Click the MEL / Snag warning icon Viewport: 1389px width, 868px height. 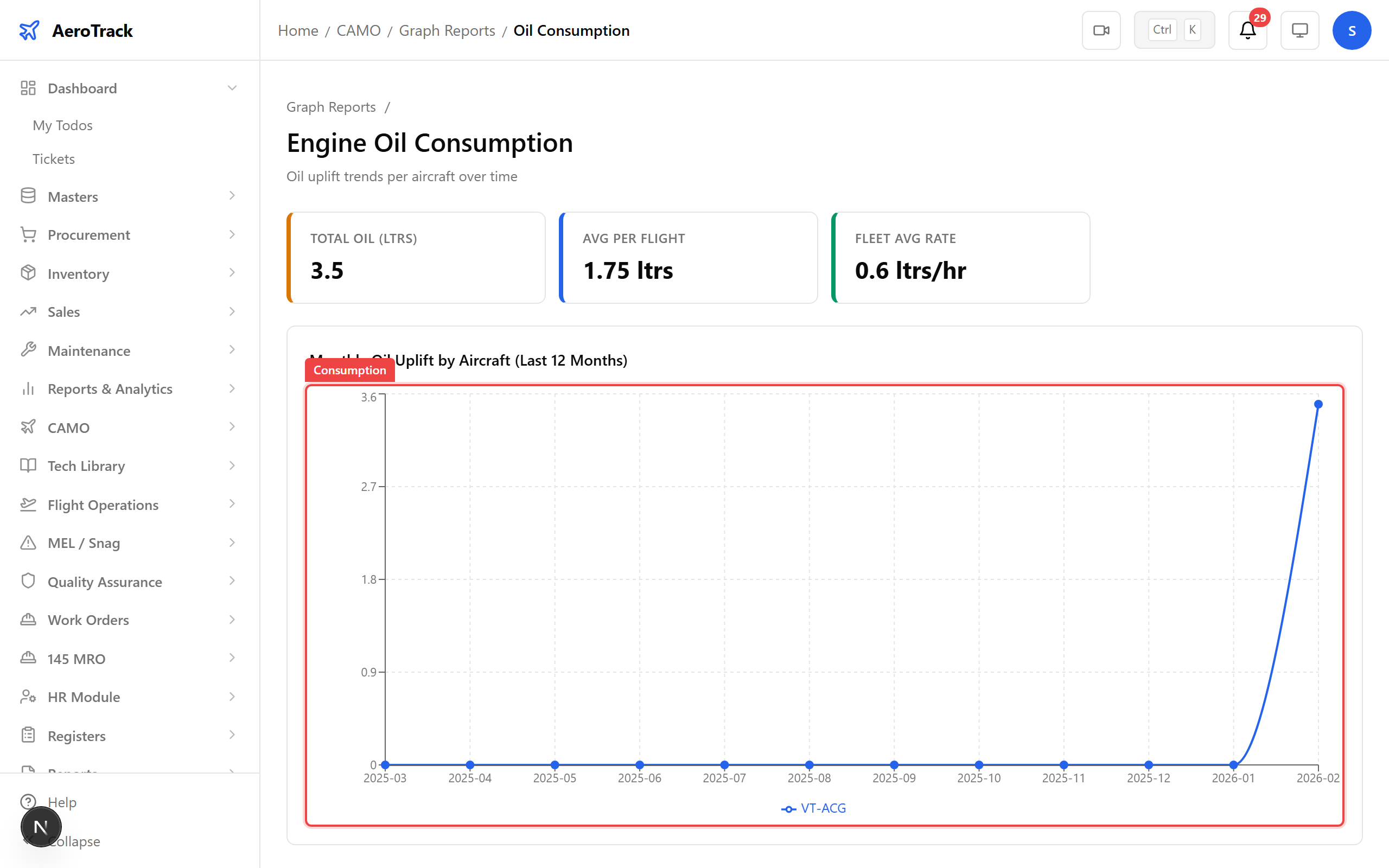[x=28, y=542]
